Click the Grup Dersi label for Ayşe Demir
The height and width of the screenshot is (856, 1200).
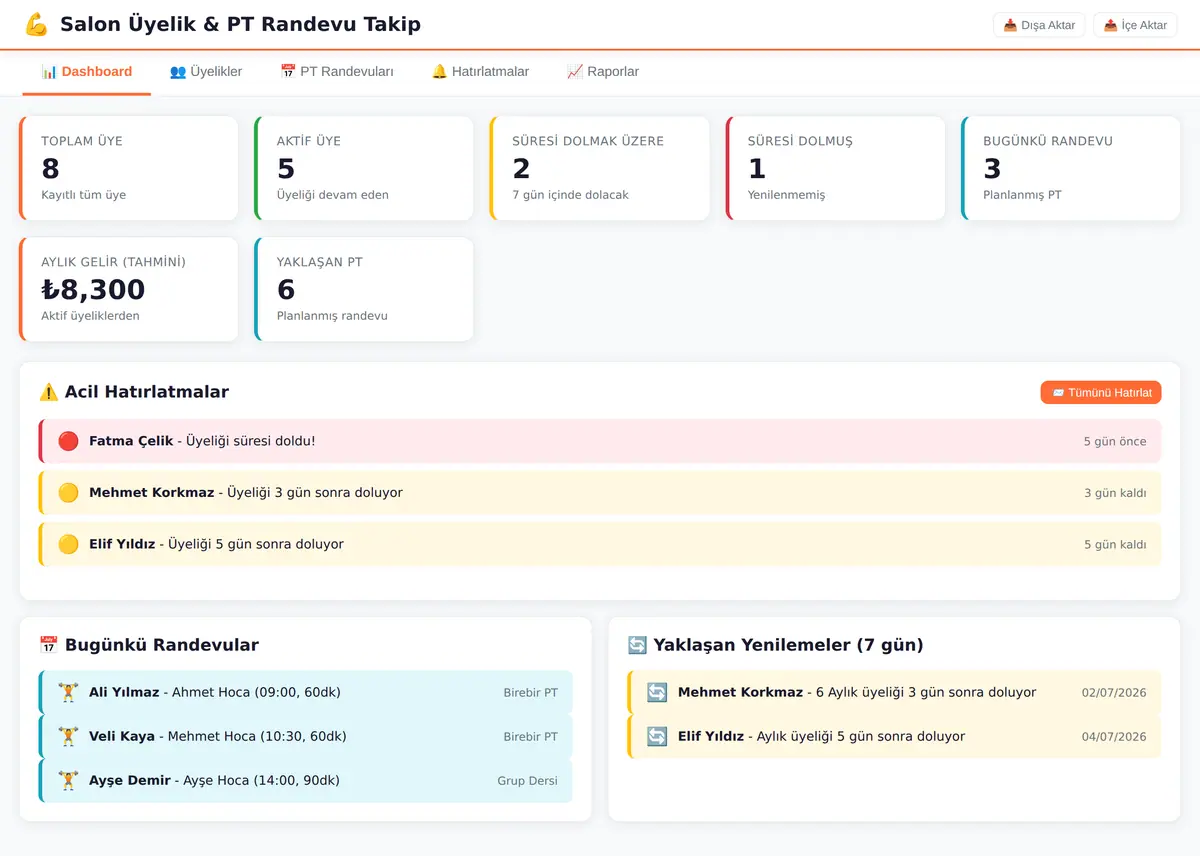click(x=527, y=781)
